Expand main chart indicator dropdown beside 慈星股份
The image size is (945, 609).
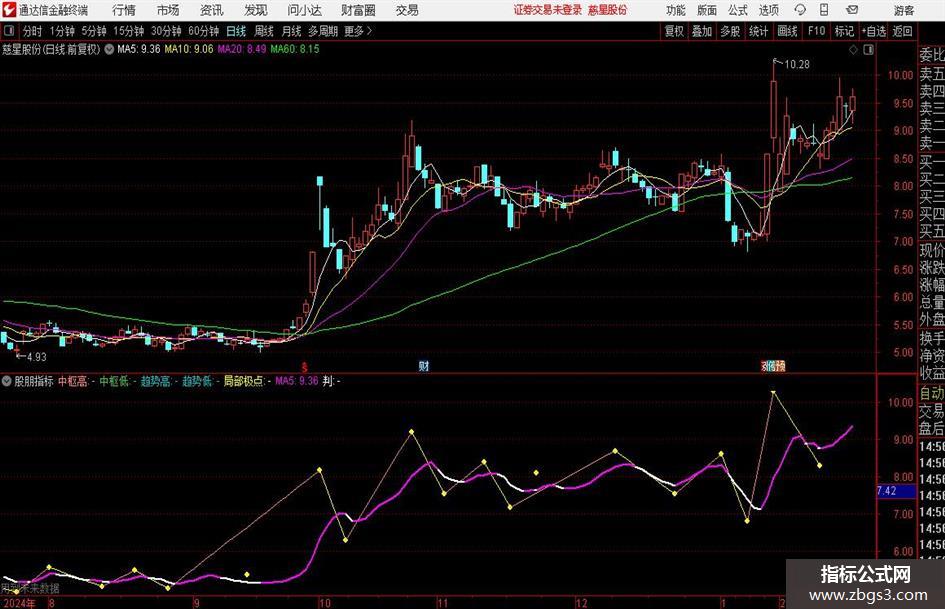click(x=109, y=49)
